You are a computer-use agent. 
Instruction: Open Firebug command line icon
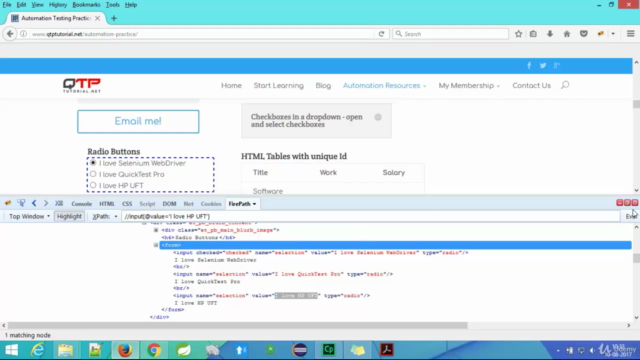point(59,203)
